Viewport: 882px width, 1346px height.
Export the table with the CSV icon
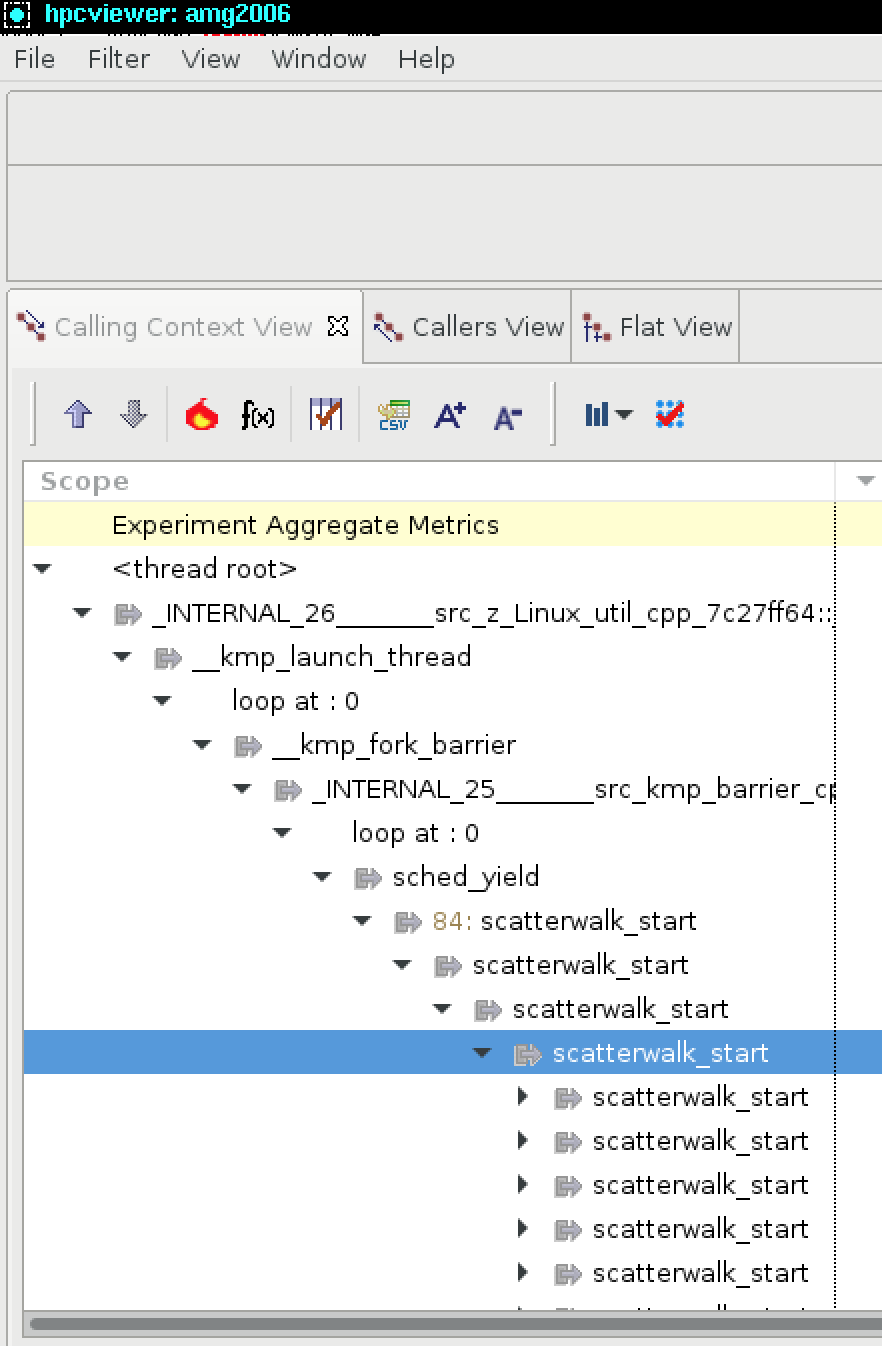393,414
